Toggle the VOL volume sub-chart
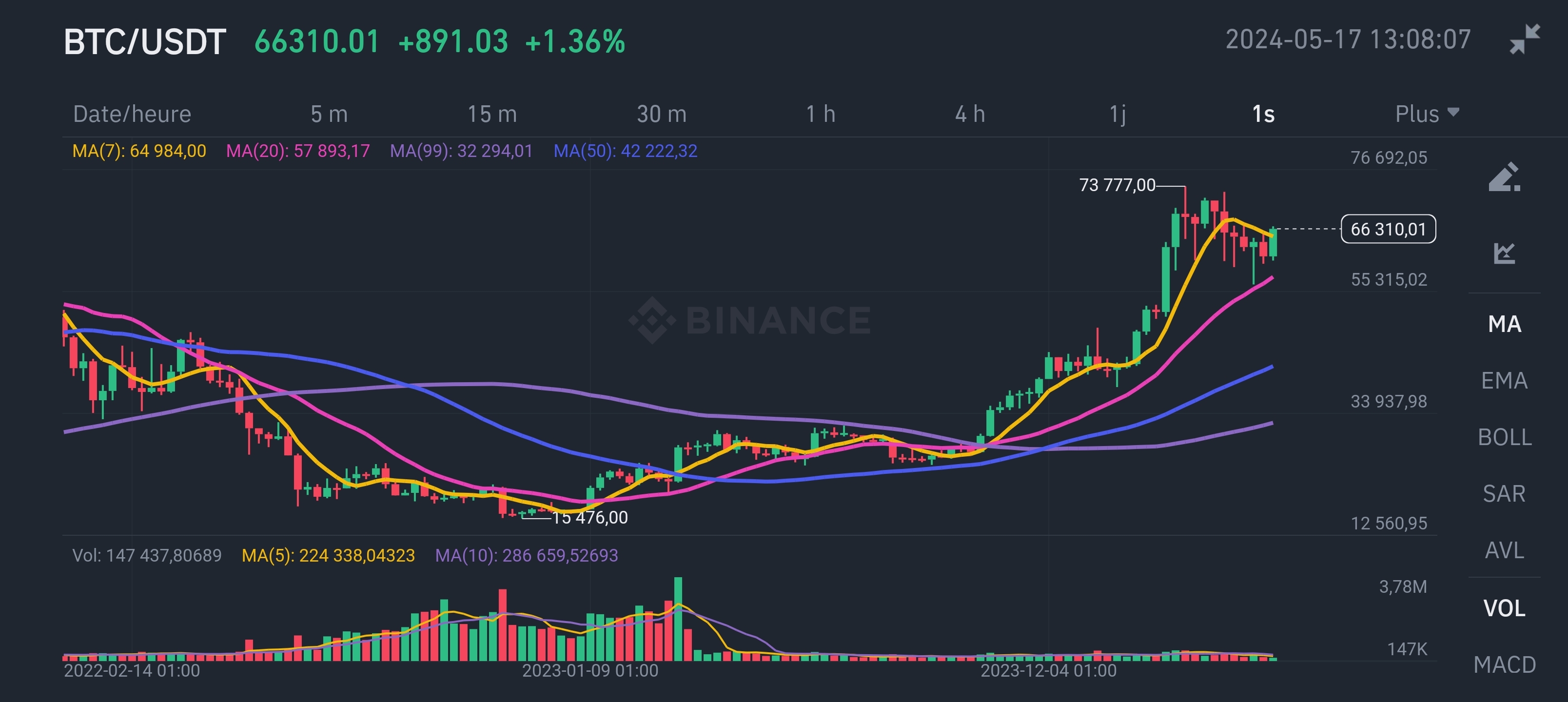This screenshot has width=1568, height=702. [x=1504, y=608]
